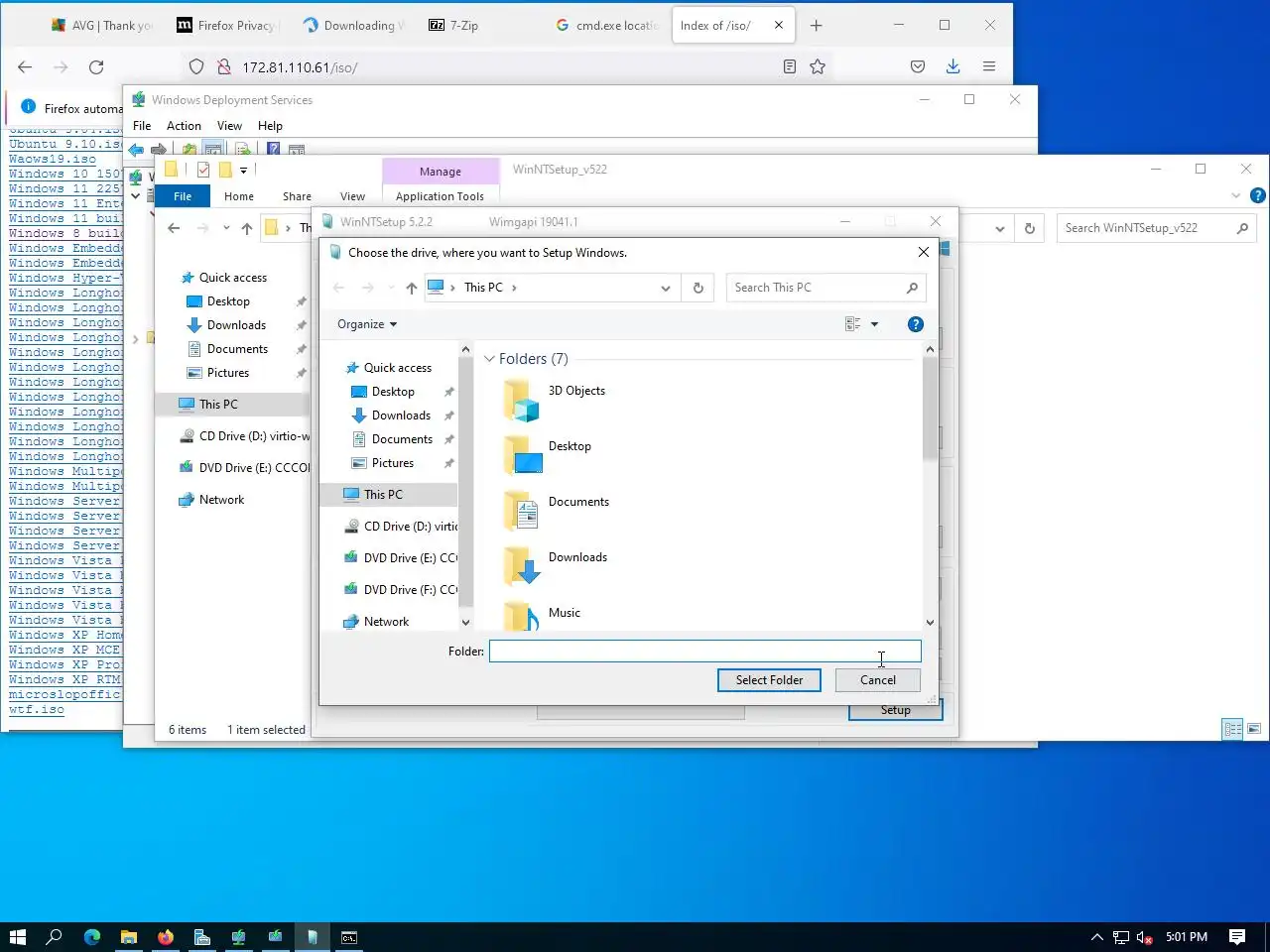Cancel the folder chooser dialog

877,680
